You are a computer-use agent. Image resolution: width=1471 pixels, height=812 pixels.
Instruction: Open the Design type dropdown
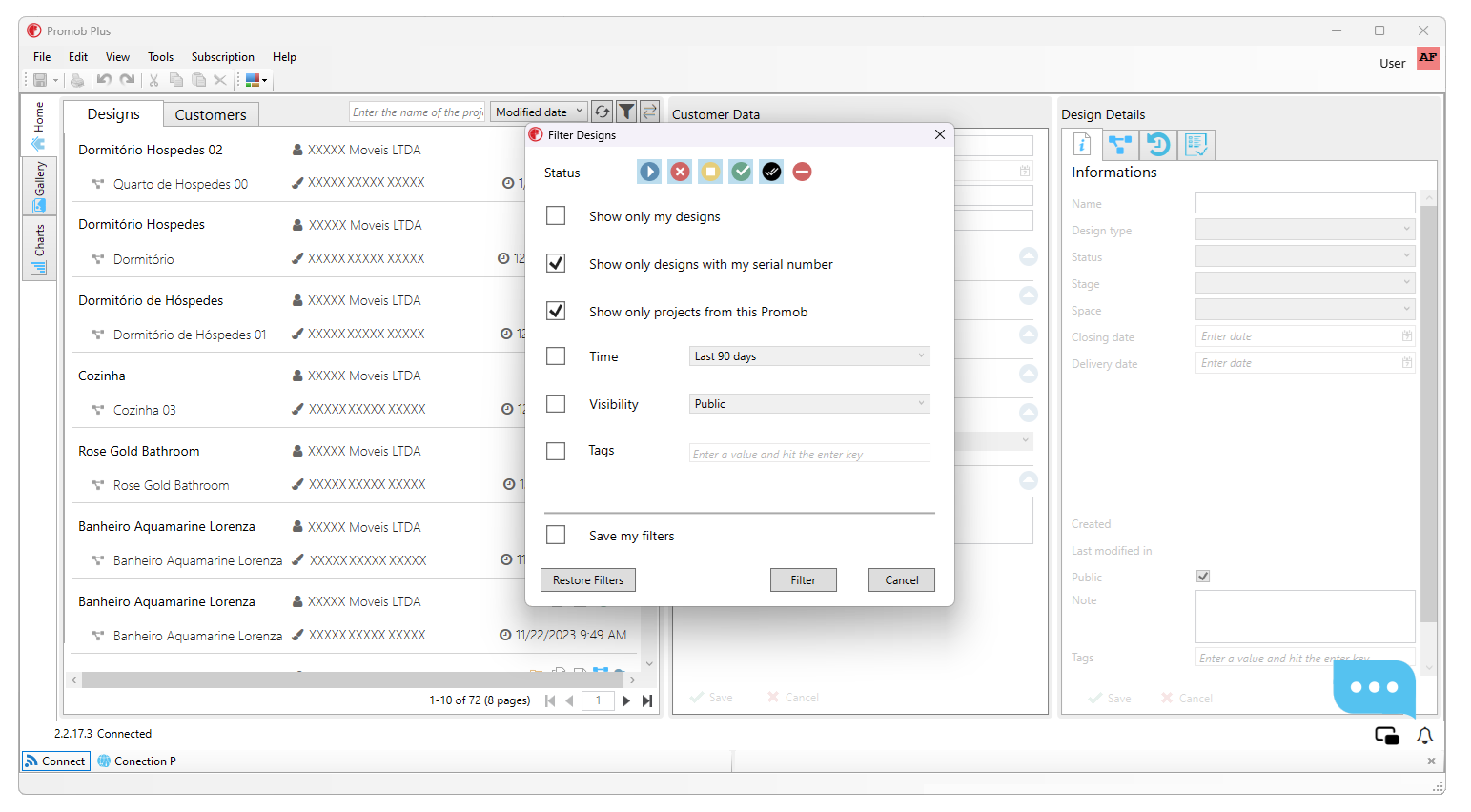[x=1305, y=229]
